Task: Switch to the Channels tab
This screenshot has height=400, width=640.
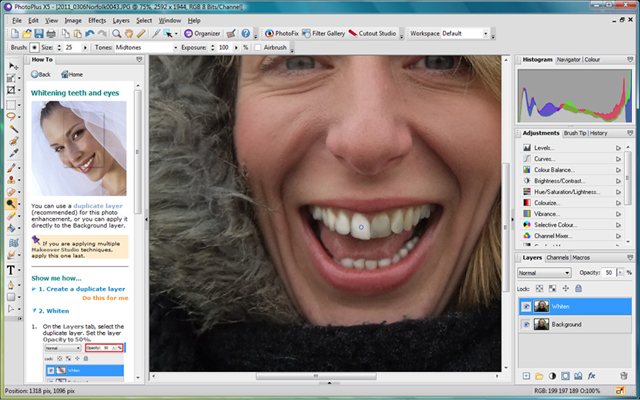Action: (558, 258)
